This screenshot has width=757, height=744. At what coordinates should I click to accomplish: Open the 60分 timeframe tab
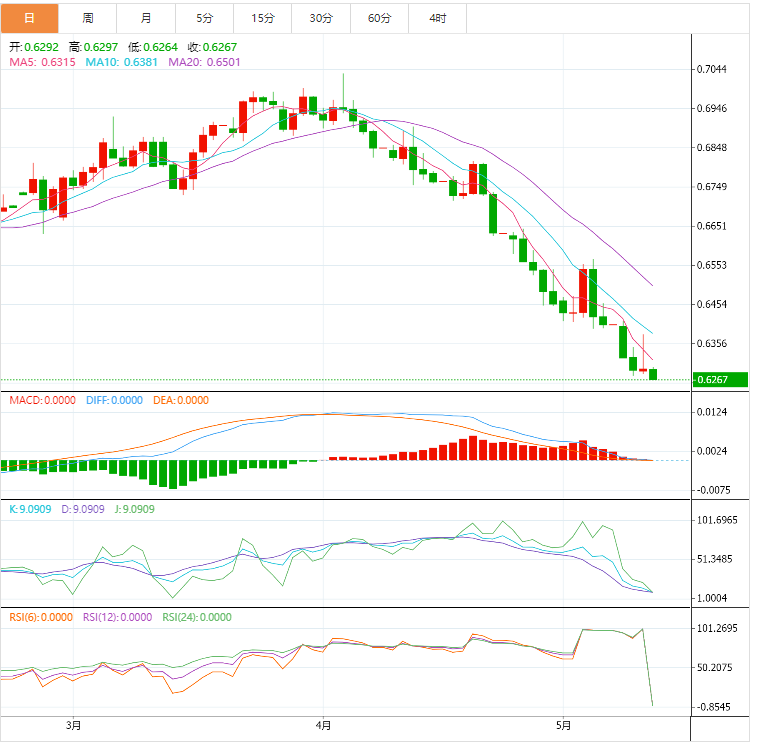tap(379, 18)
